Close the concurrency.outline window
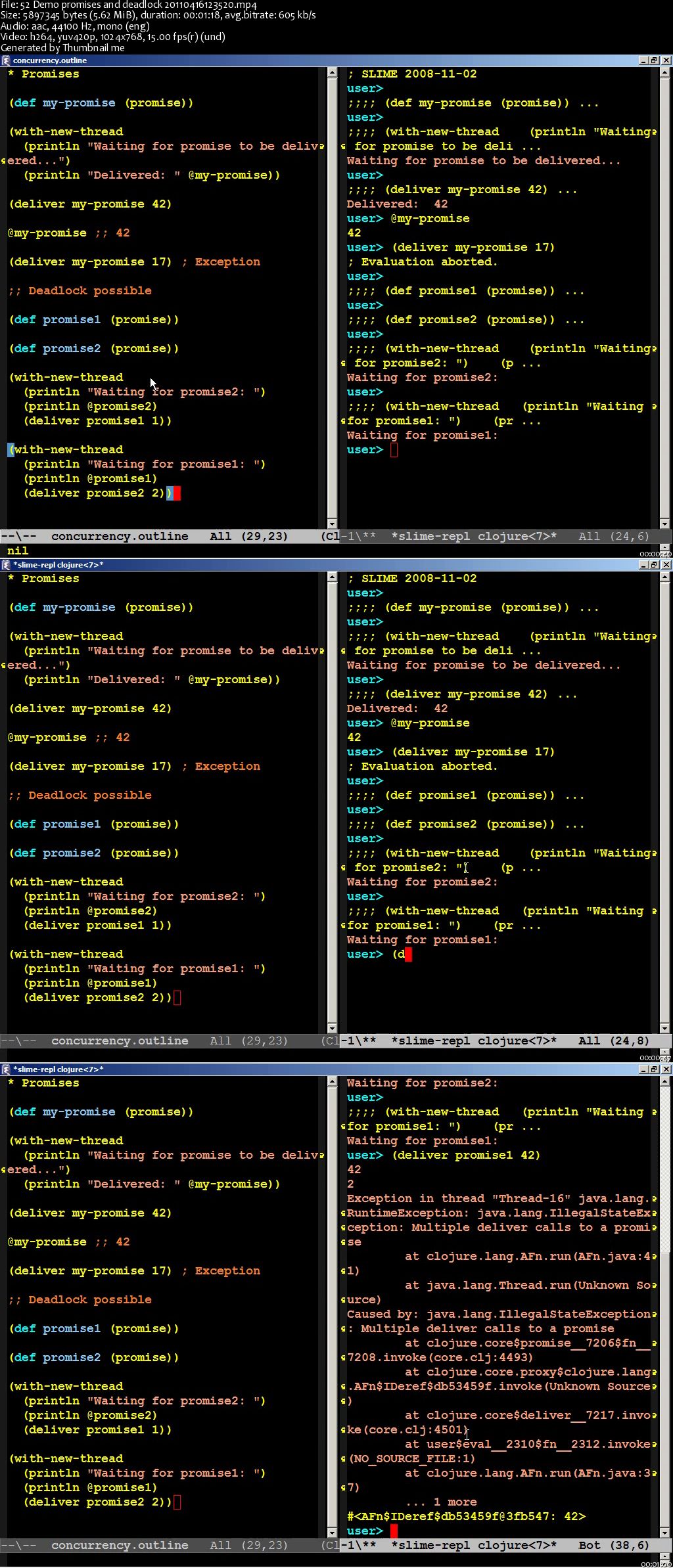The image size is (673, 1568). tap(666, 60)
